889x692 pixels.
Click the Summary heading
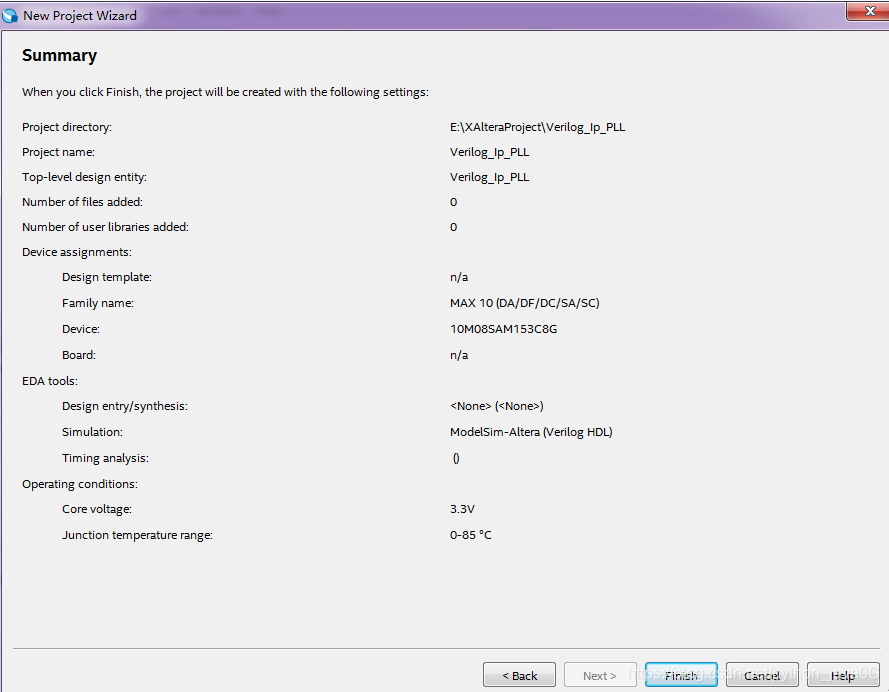60,55
